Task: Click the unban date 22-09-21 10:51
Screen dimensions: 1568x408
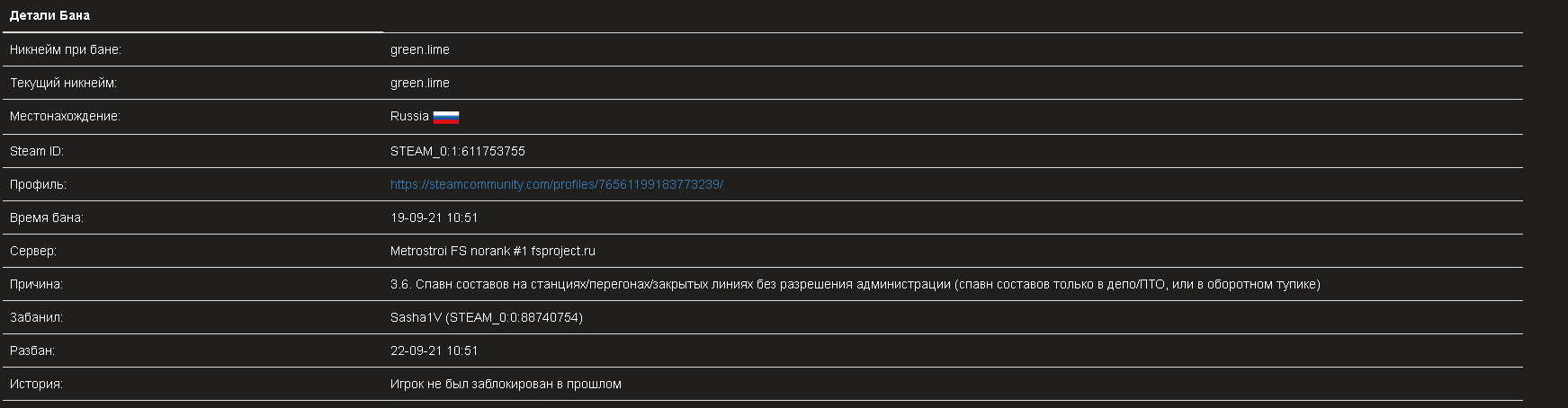Action: [434, 350]
